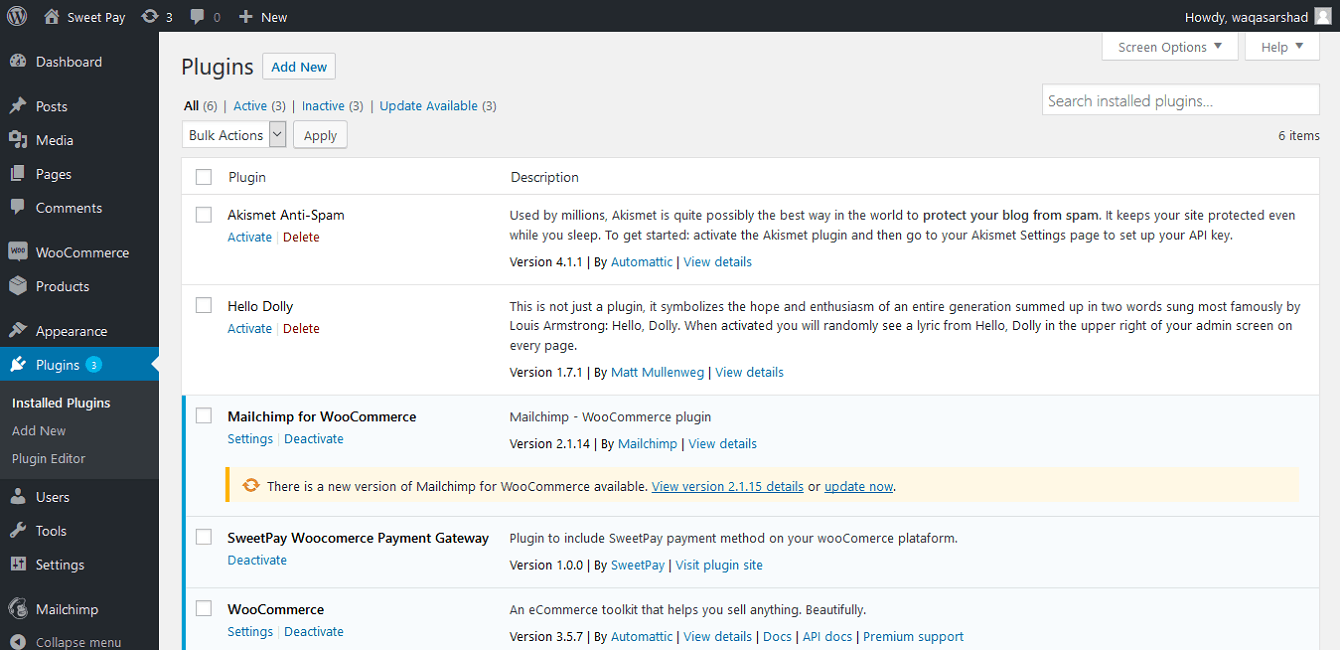The image size is (1340, 650).
Task: Click the Settings sliders icon
Action: point(18,565)
